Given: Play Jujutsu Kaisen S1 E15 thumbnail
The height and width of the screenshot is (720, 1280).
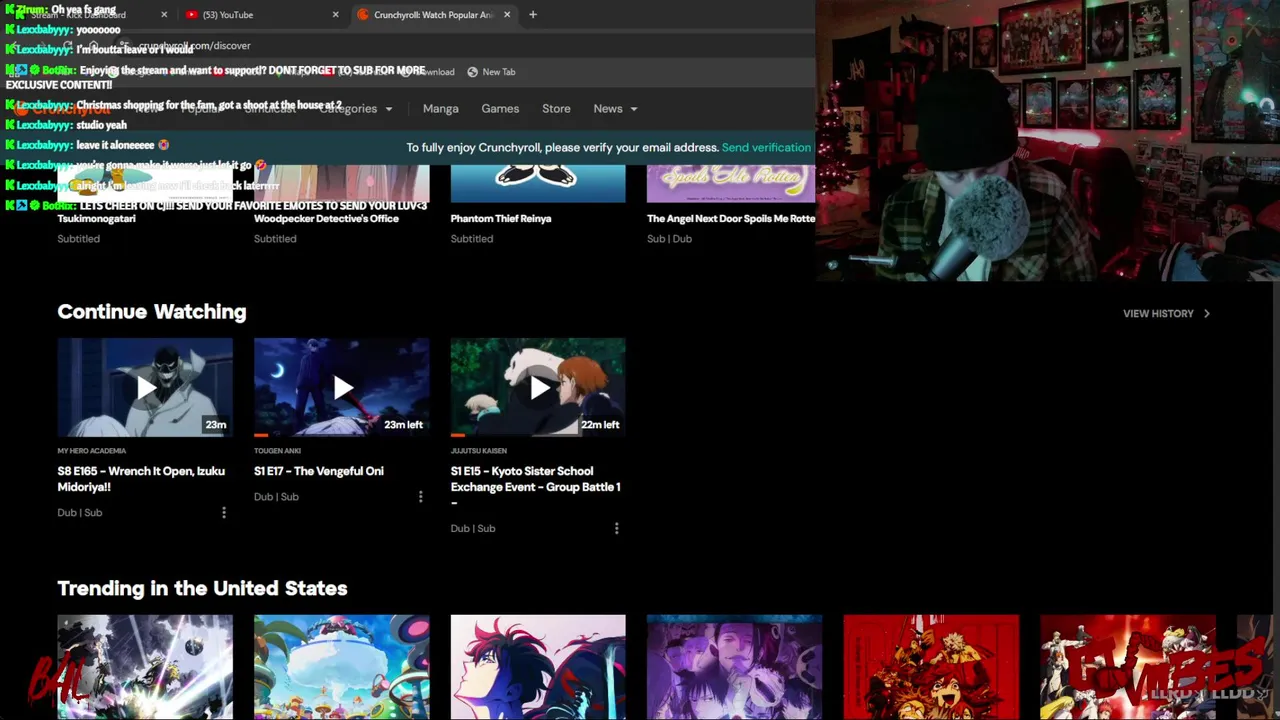Looking at the screenshot, I should (x=538, y=387).
